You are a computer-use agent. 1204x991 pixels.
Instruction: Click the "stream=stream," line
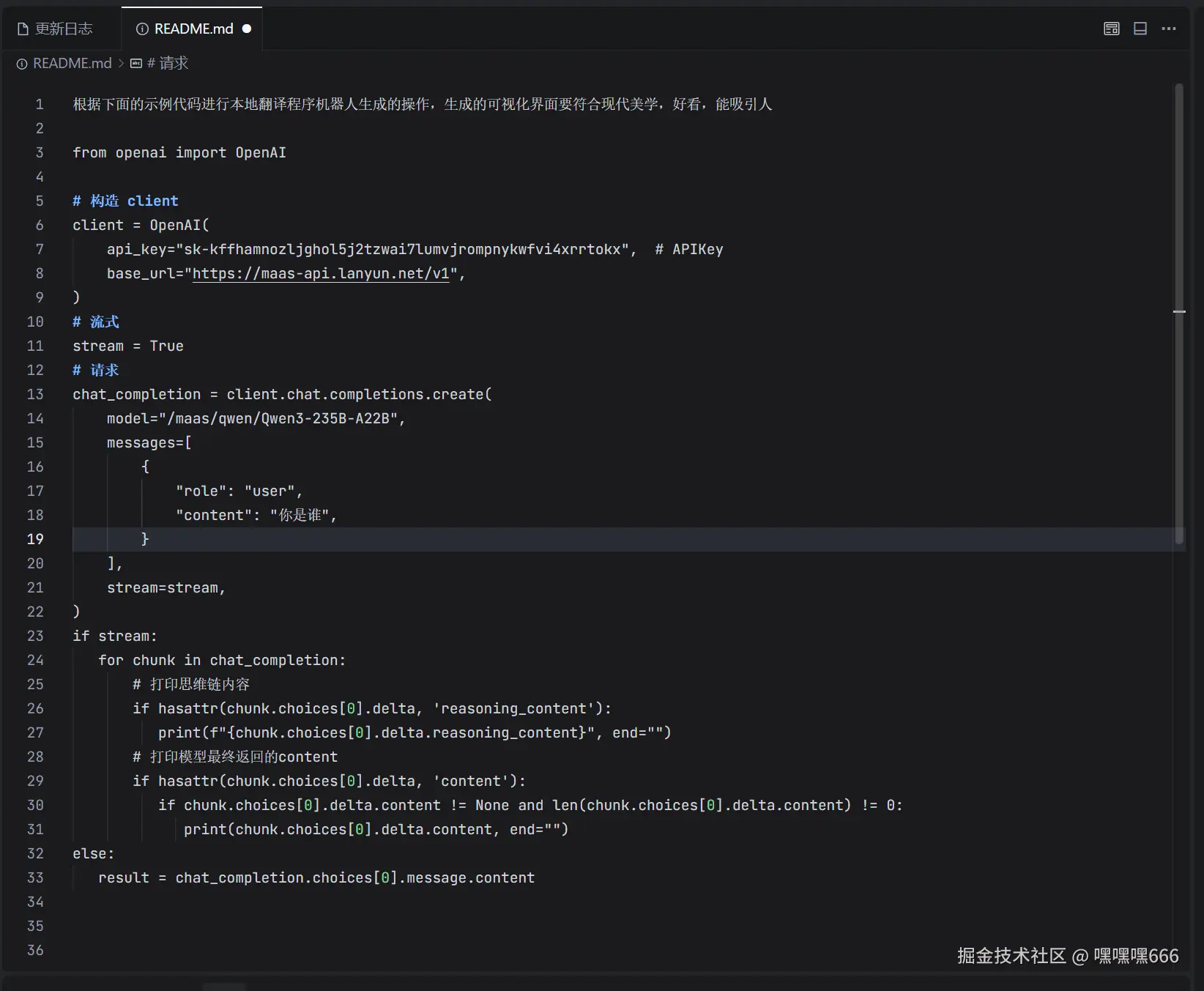point(166,587)
